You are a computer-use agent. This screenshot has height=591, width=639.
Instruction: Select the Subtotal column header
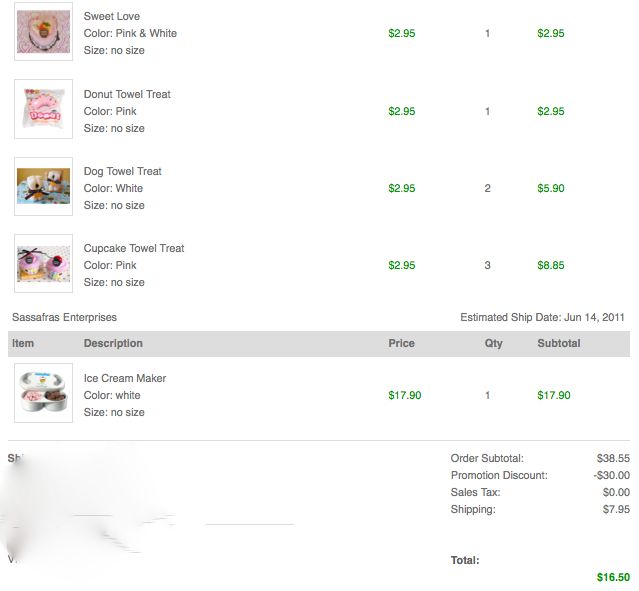pyautogui.click(x=559, y=343)
